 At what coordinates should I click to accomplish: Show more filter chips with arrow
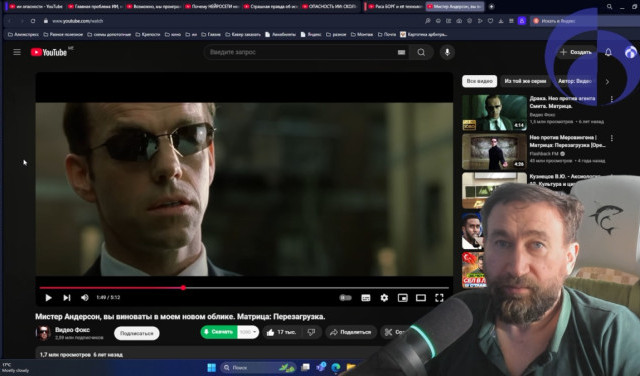[607, 81]
